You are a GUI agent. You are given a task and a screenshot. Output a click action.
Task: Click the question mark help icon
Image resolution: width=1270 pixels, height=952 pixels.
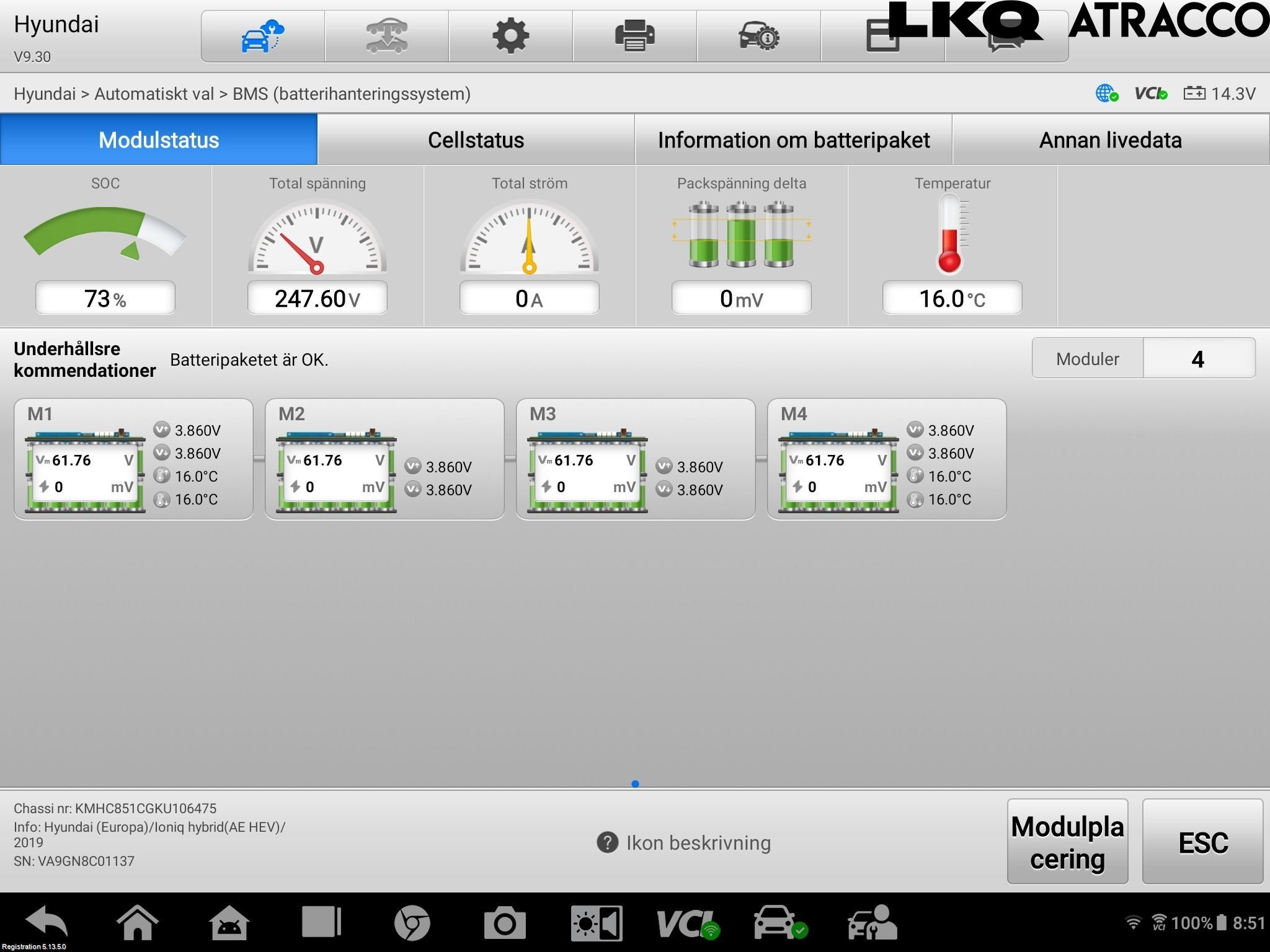click(607, 842)
